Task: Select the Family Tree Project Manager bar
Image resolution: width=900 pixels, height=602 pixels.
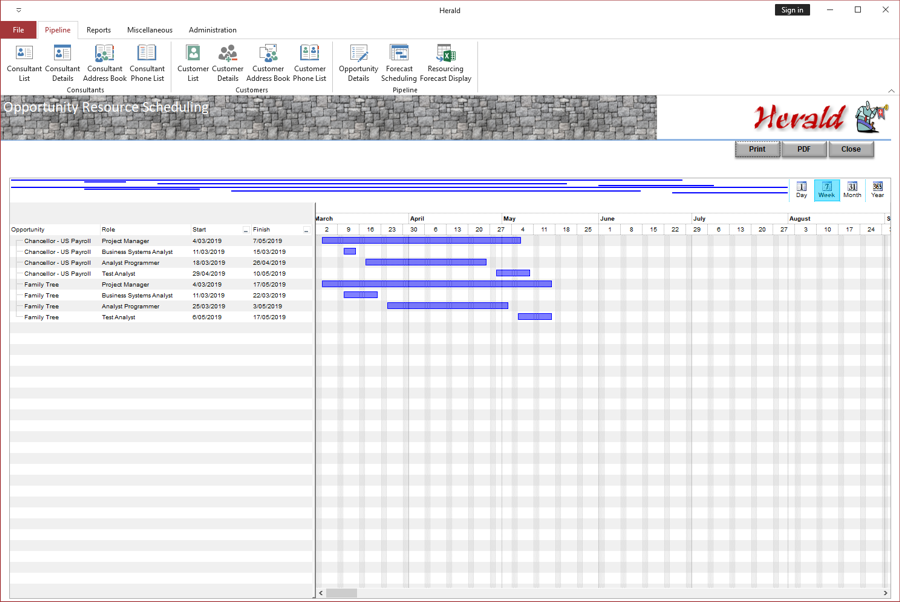Action: pyautogui.click(x=437, y=284)
